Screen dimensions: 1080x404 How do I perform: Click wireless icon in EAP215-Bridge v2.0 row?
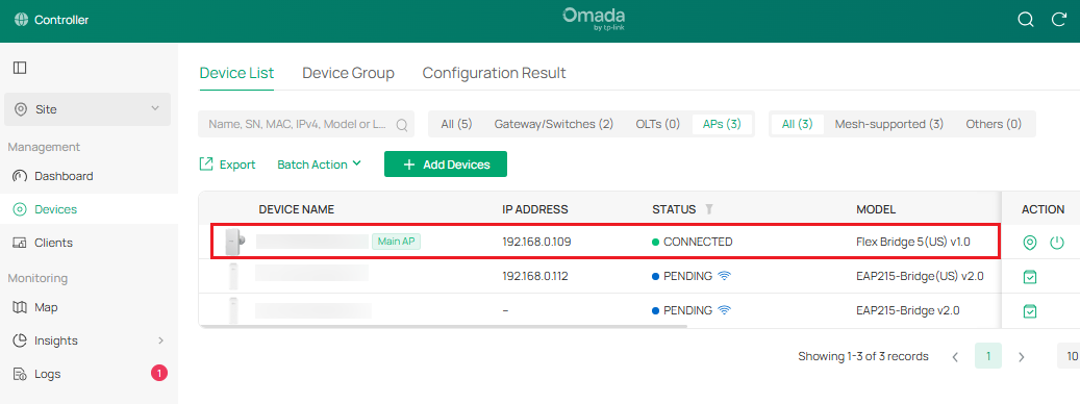click(x=724, y=310)
